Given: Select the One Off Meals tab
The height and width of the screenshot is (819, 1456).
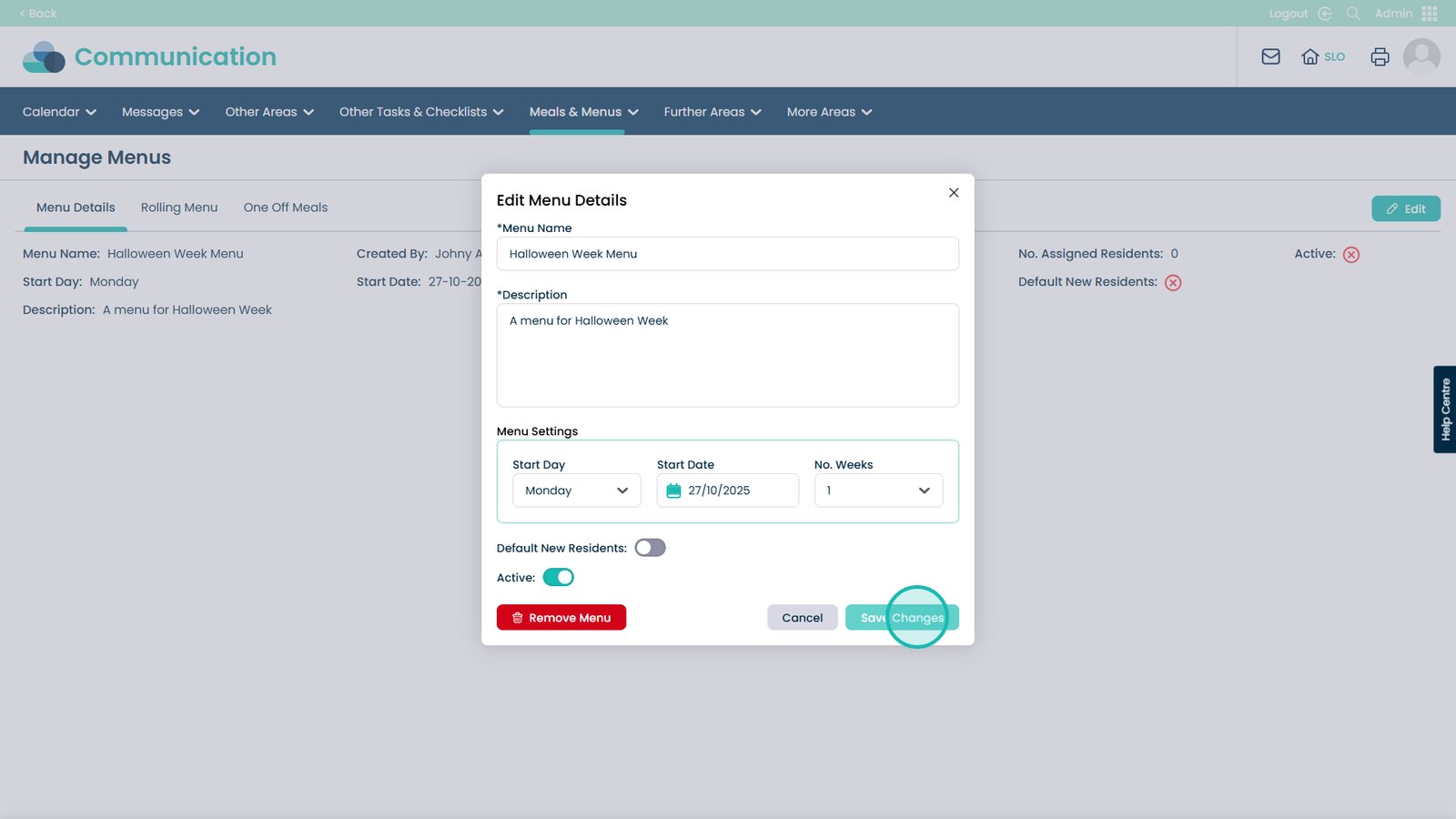Looking at the screenshot, I should point(285,207).
